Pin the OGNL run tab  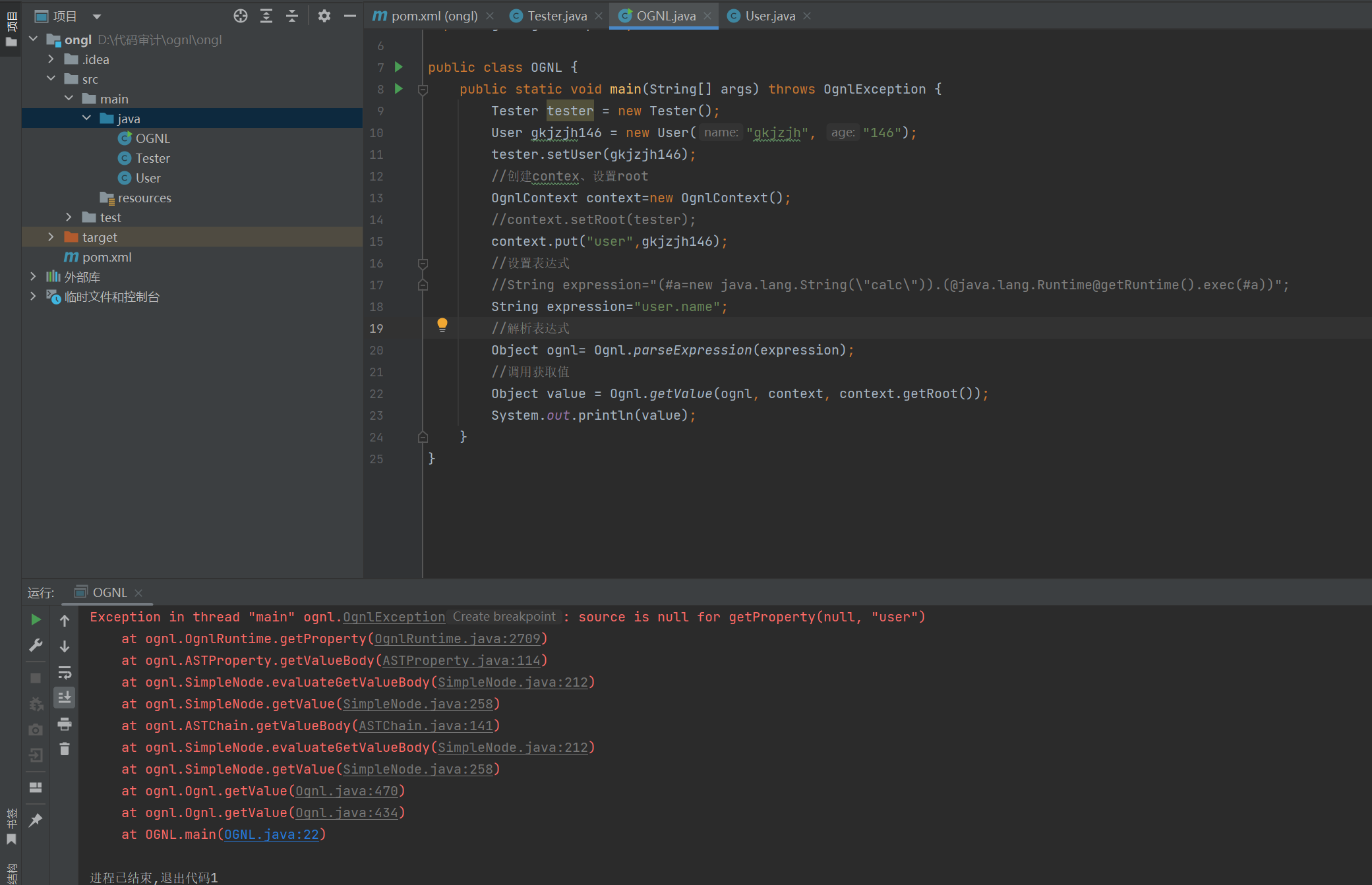point(36,820)
